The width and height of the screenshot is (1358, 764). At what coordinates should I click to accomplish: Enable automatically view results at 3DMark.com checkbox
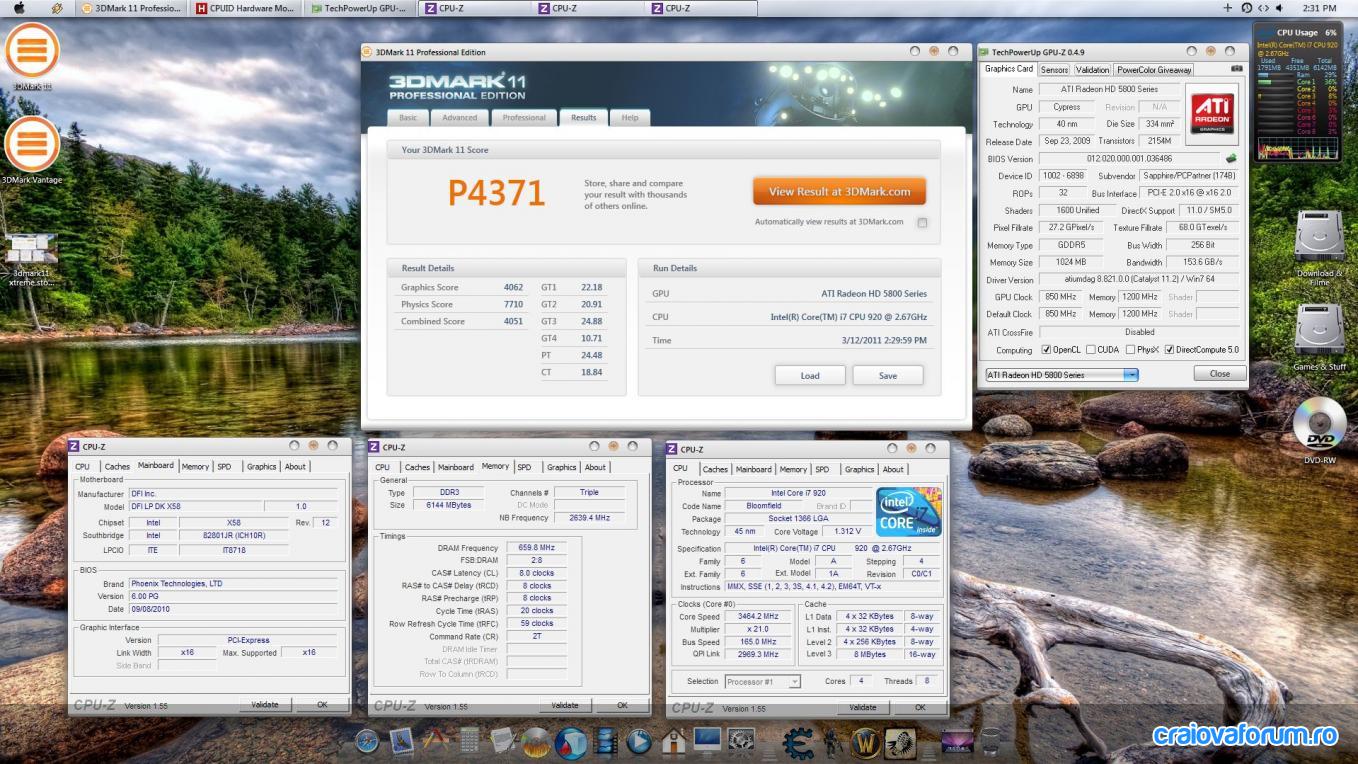(922, 223)
